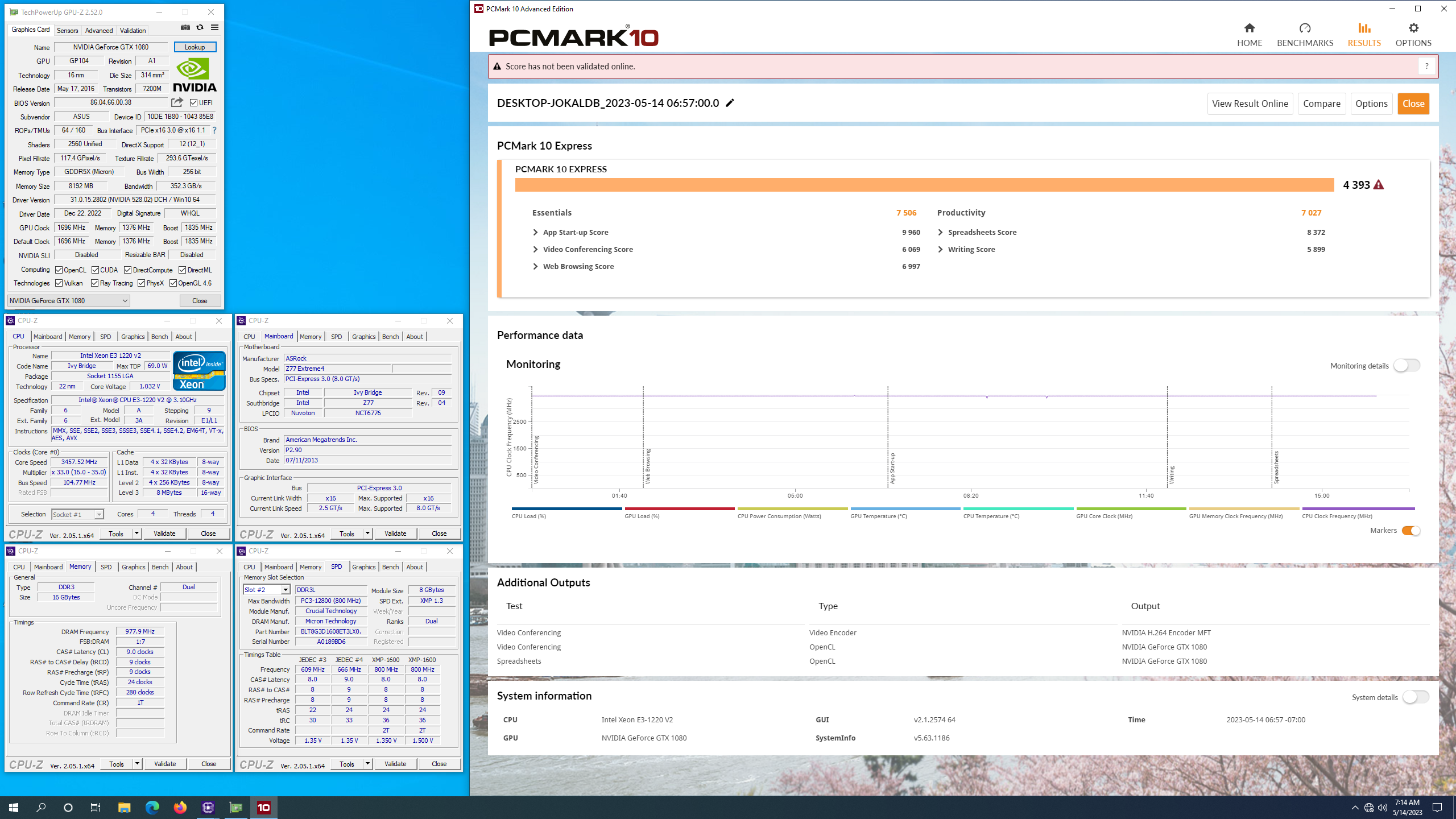Take a GPU-Z screenshot with camera icon

point(185,27)
